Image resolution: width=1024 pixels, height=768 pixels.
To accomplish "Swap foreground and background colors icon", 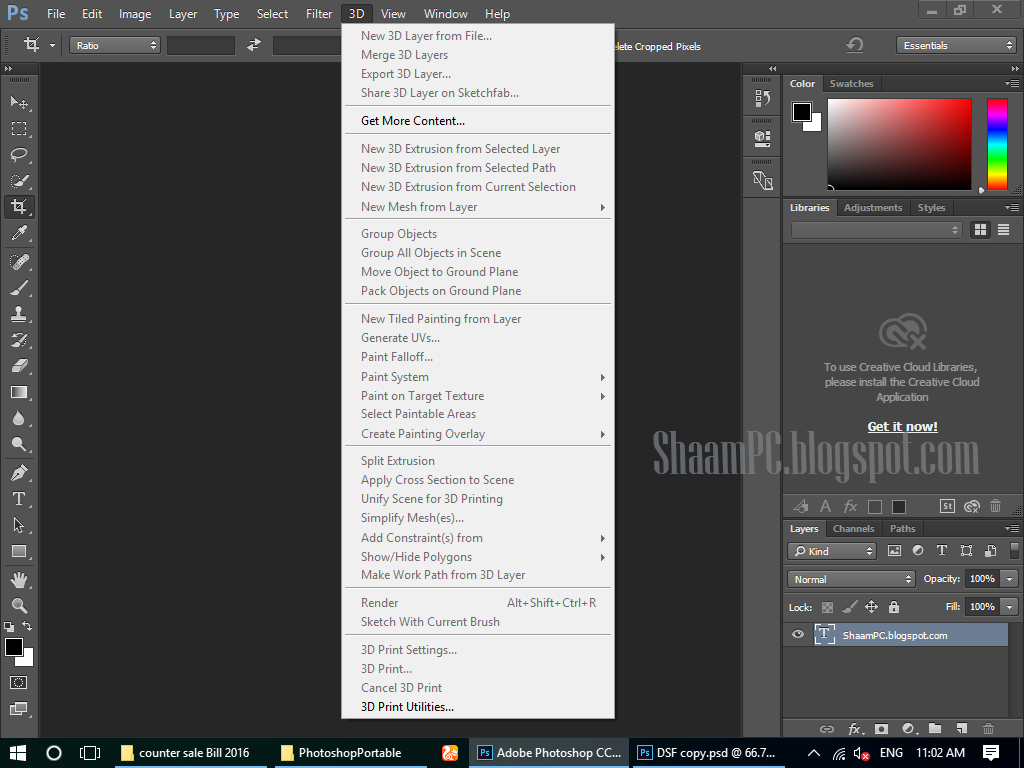I will pyautogui.click(x=27, y=626).
